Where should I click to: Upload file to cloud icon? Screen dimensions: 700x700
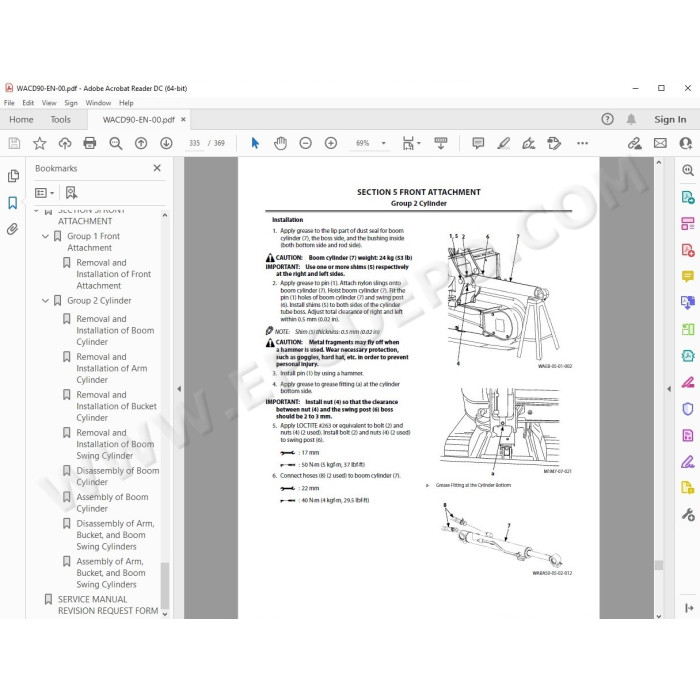coord(65,143)
